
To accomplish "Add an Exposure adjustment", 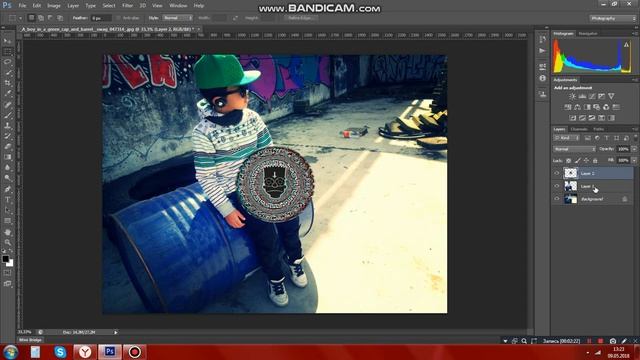I will click(601, 96).
